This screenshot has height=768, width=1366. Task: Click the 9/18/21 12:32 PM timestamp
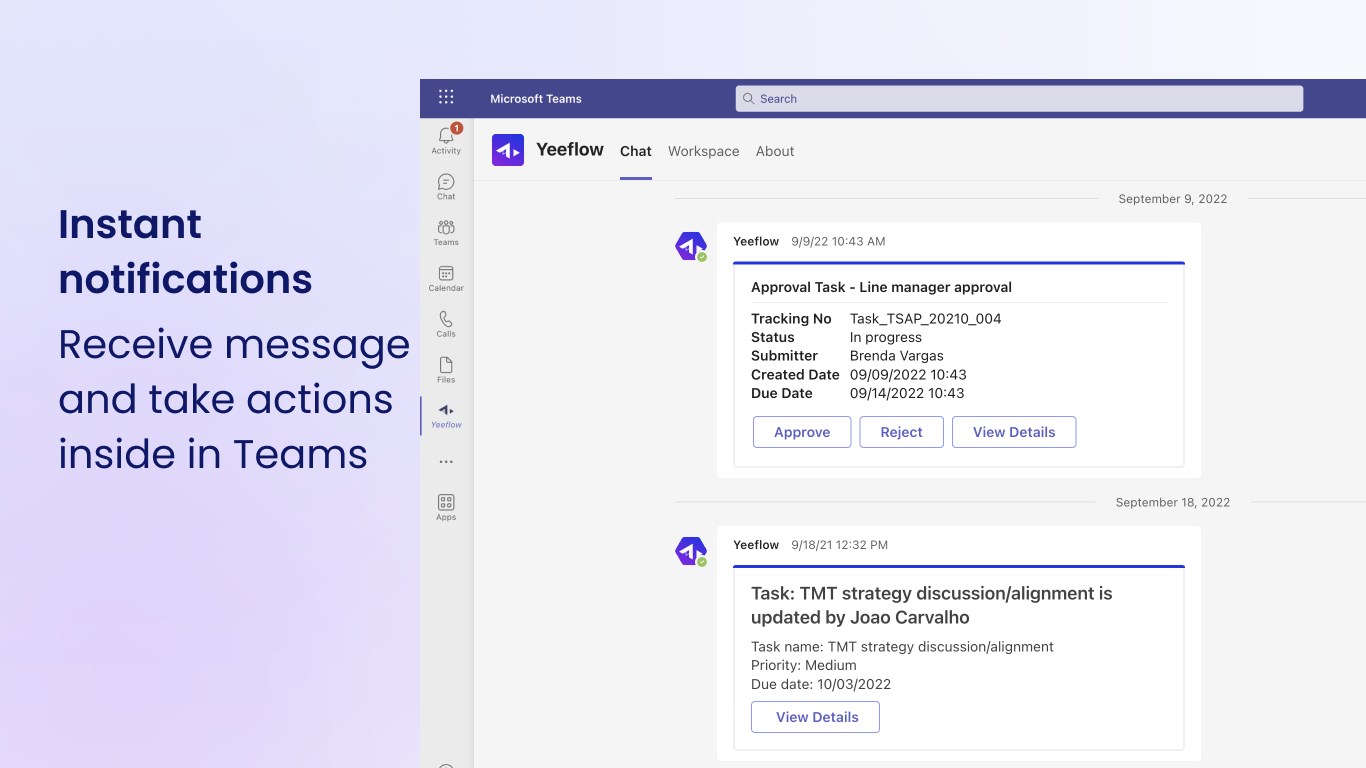pyautogui.click(x=839, y=545)
